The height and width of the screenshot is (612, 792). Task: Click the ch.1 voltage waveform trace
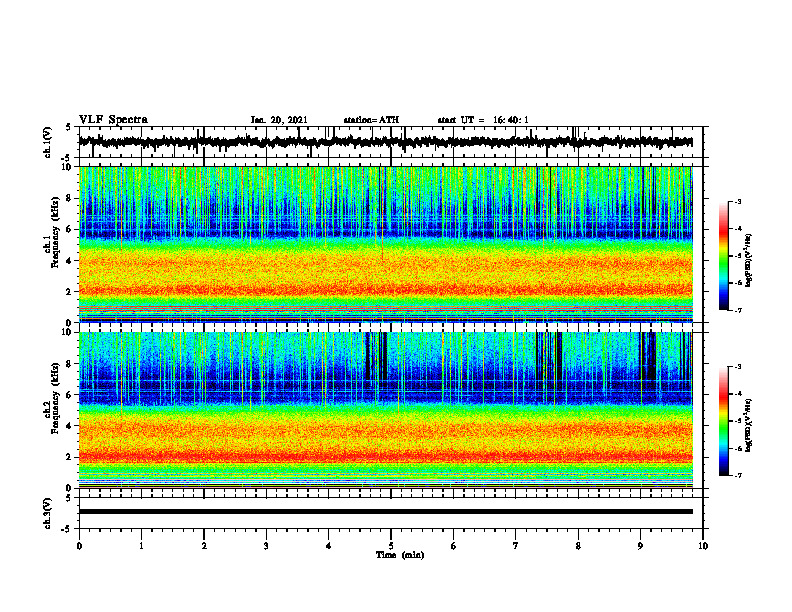(385, 142)
